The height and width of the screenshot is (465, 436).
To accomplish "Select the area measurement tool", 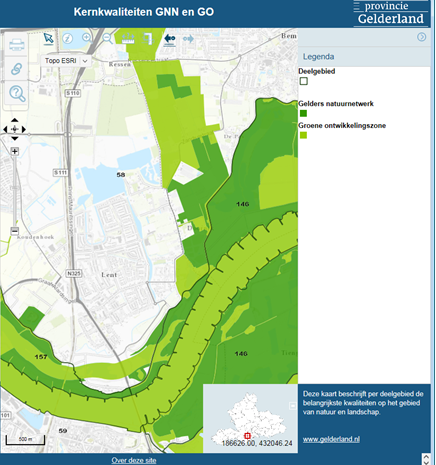I will (x=148, y=39).
